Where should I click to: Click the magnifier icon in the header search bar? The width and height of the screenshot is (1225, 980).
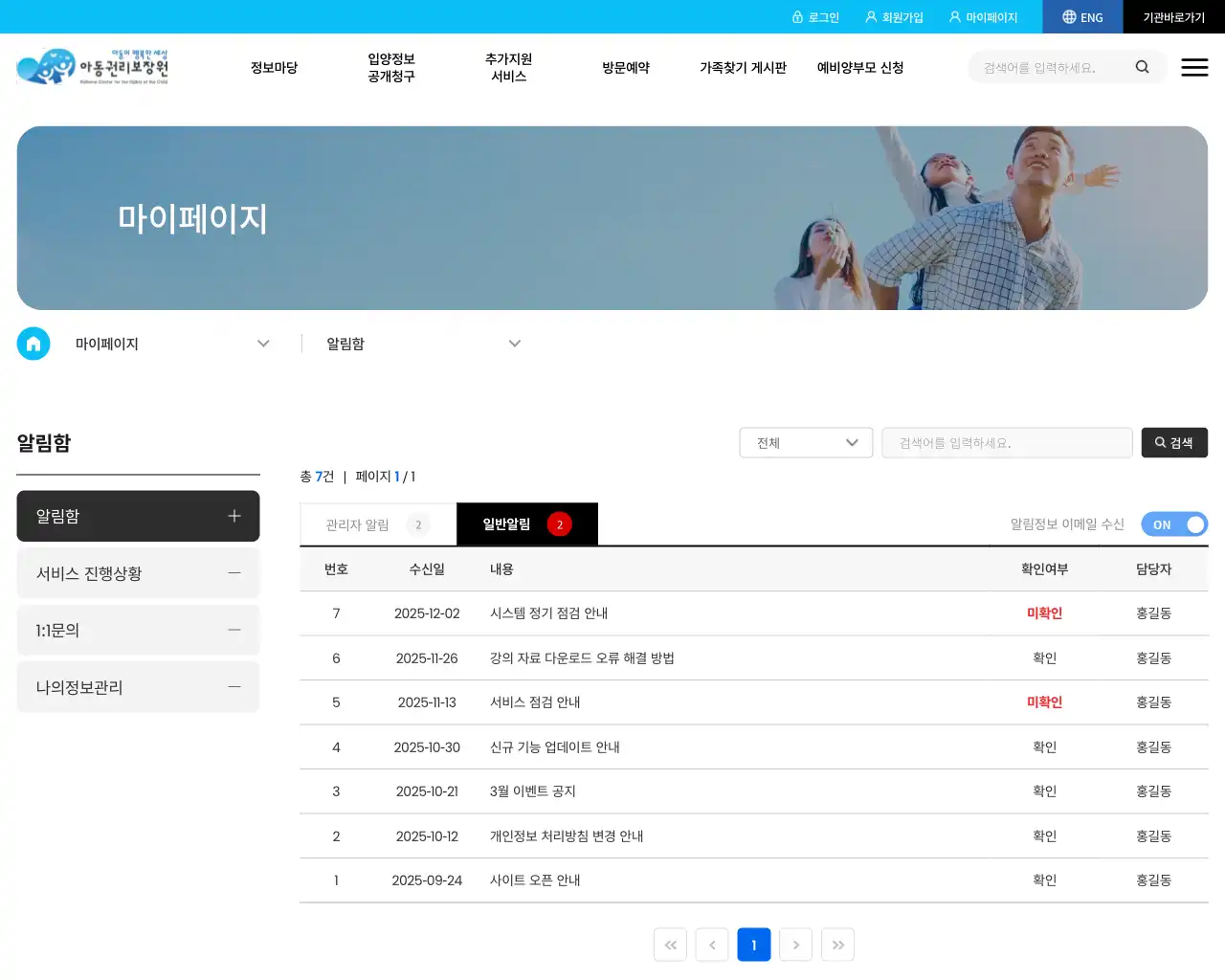[x=1143, y=67]
